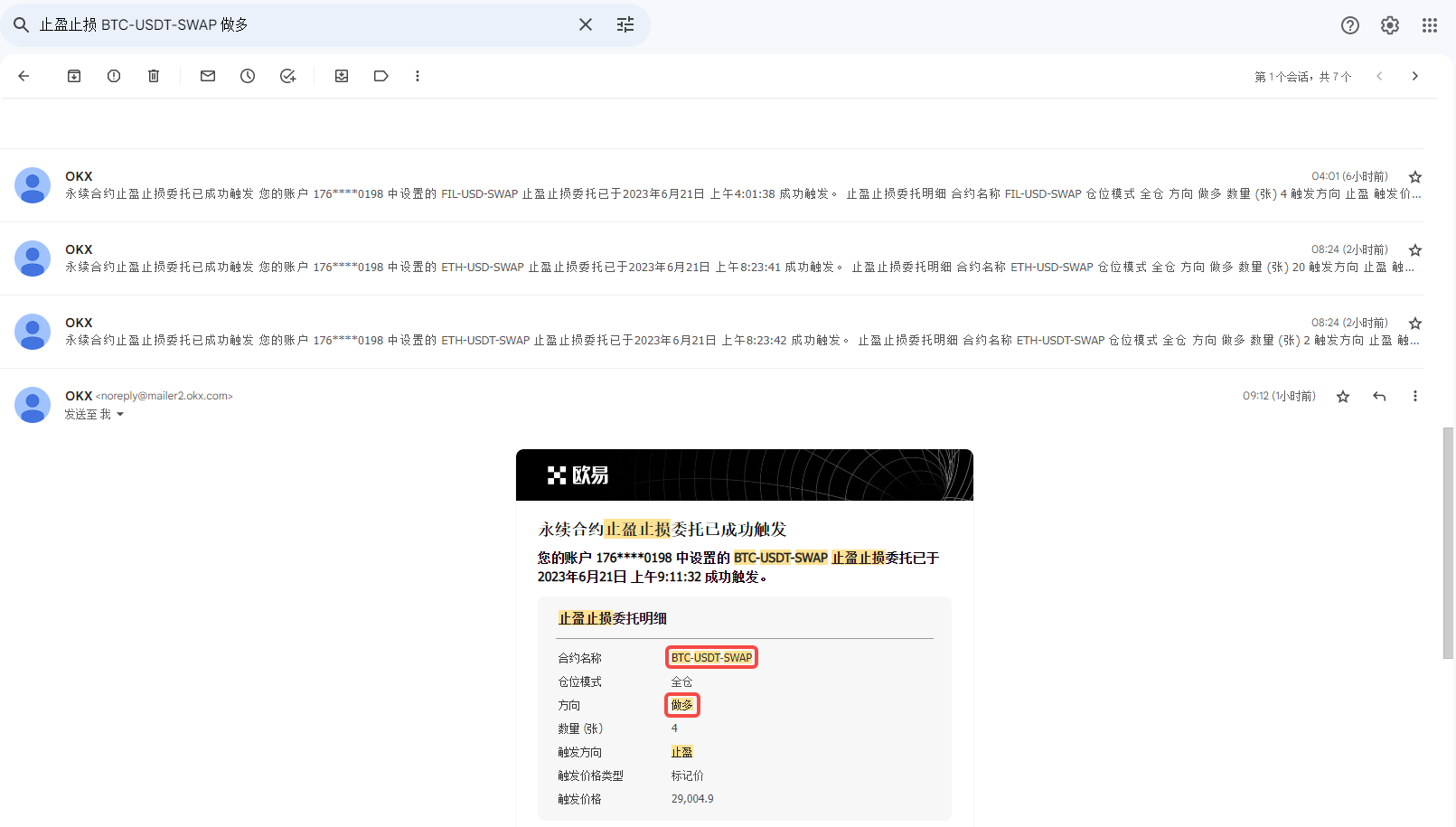The height and width of the screenshot is (827, 1456).
Task: Click the conversation counter 第1个会话，共7个
Action: coord(1302,77)
